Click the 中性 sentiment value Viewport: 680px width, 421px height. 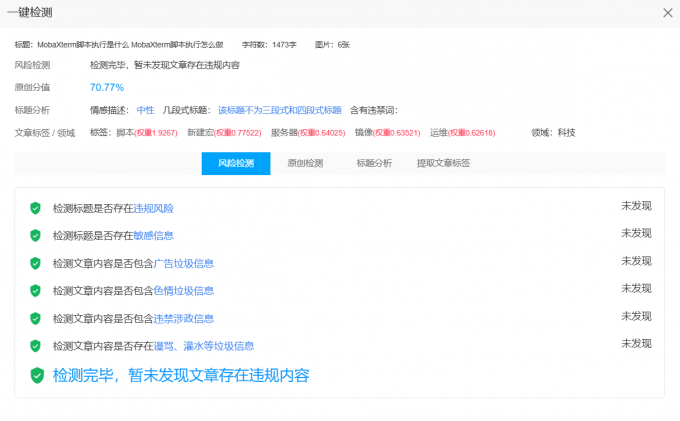pyautogui.click(x=145, y=110)
